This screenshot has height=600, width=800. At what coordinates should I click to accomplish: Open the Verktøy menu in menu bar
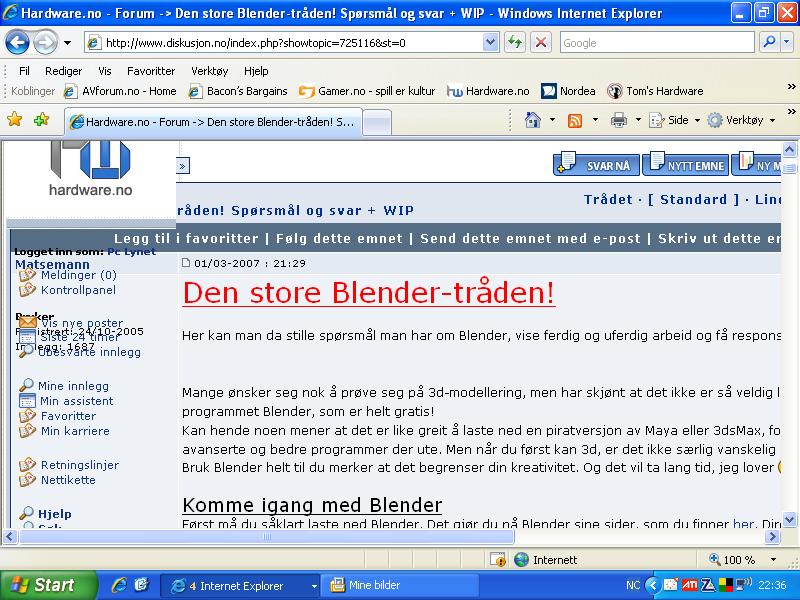(x=210, y=71)
